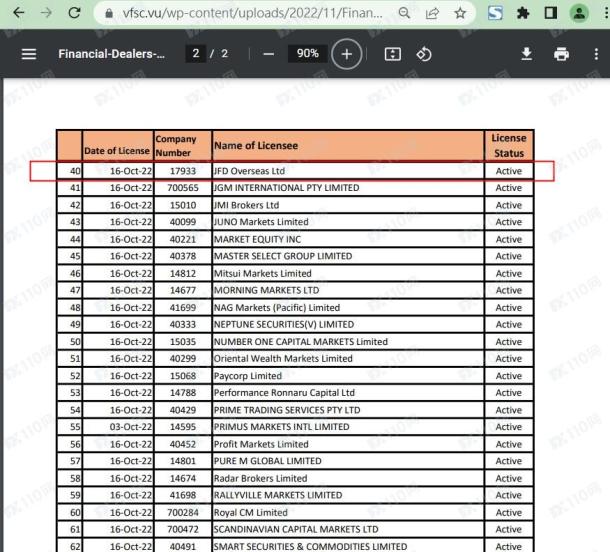Toggle the browser side panel
Image resolution: width=610 pixels, height=552 pixels.
click(x=550, y=13)
